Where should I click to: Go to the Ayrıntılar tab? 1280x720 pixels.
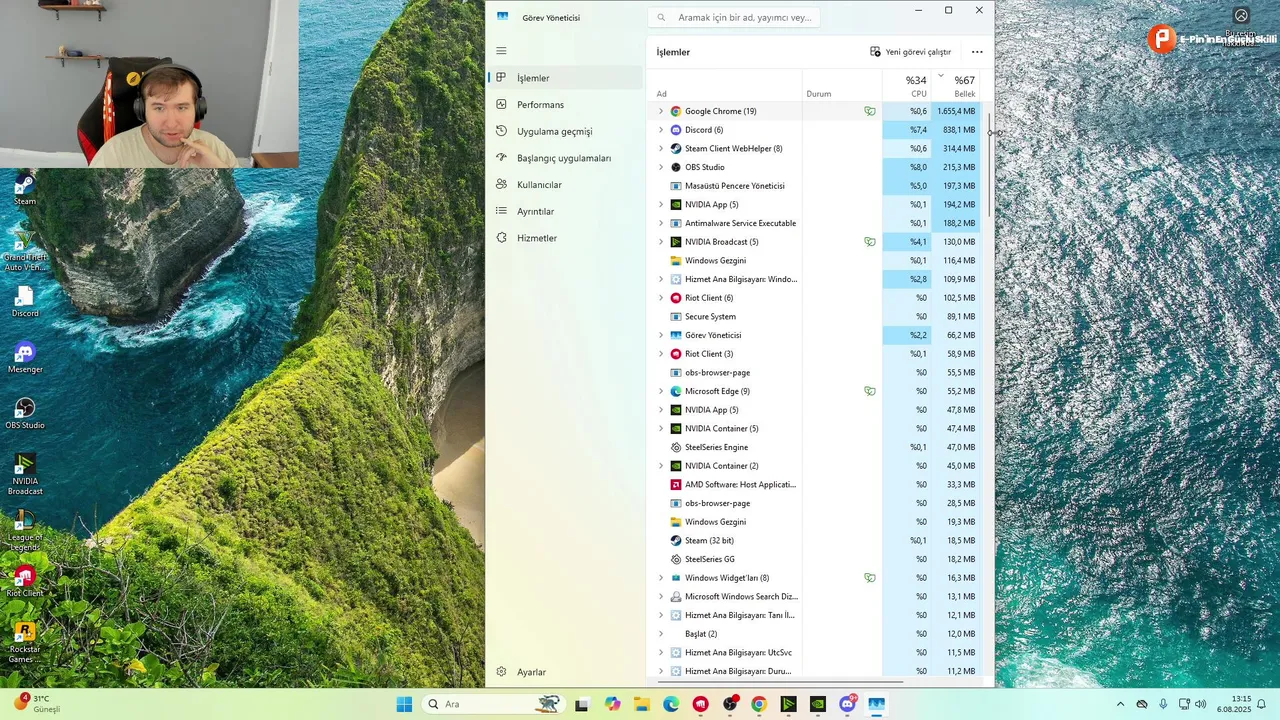[x=565, y=211]
